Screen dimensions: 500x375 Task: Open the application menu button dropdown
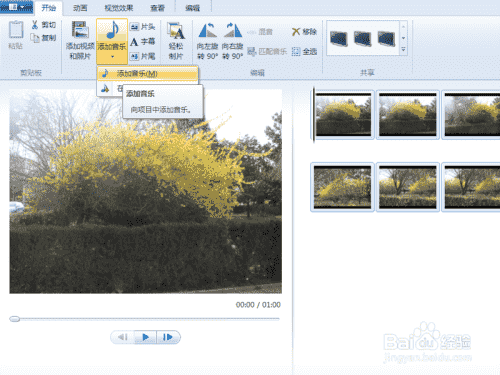click(17, 7)
